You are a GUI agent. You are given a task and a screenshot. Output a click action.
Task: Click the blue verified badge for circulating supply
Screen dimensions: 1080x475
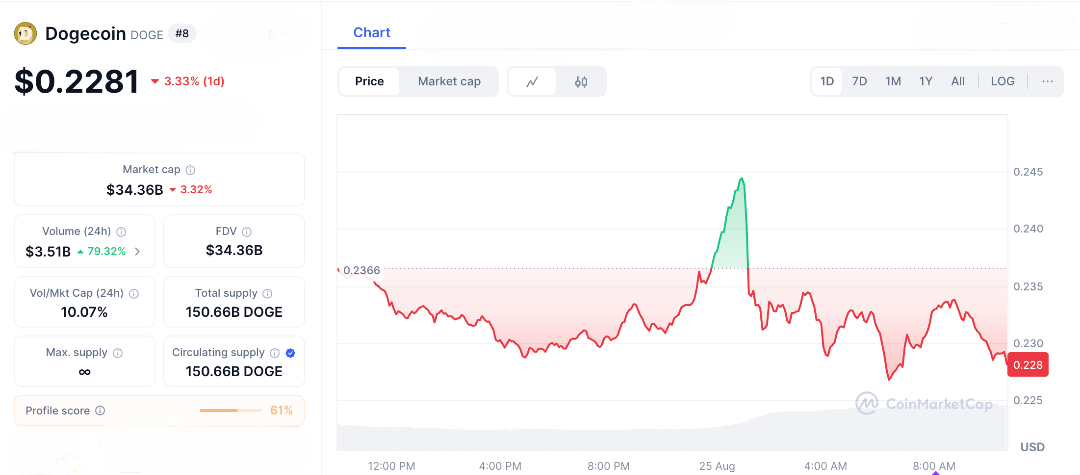[290, 352]
